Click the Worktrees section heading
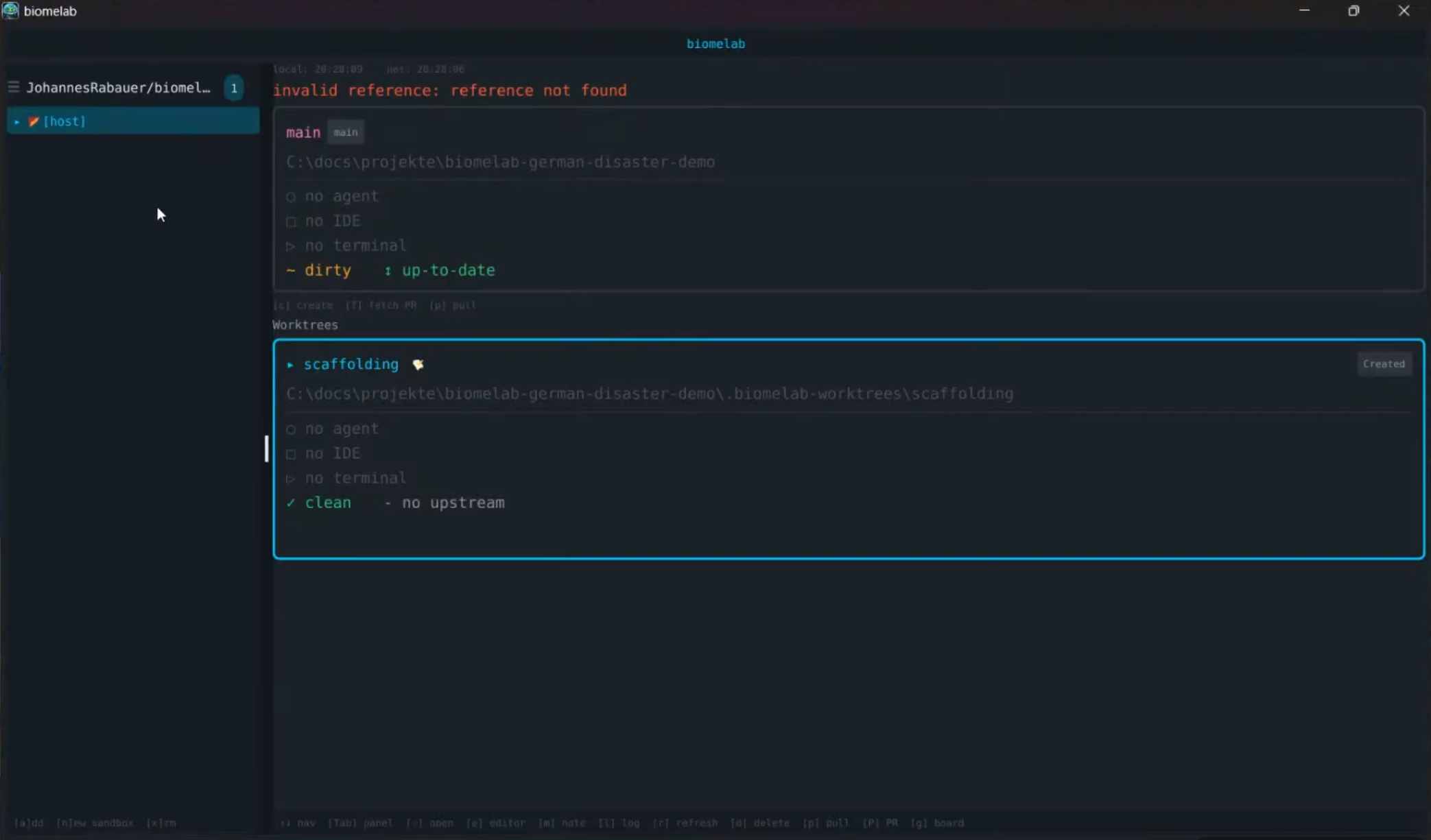 pyautogui.click(x=305, y=325)
